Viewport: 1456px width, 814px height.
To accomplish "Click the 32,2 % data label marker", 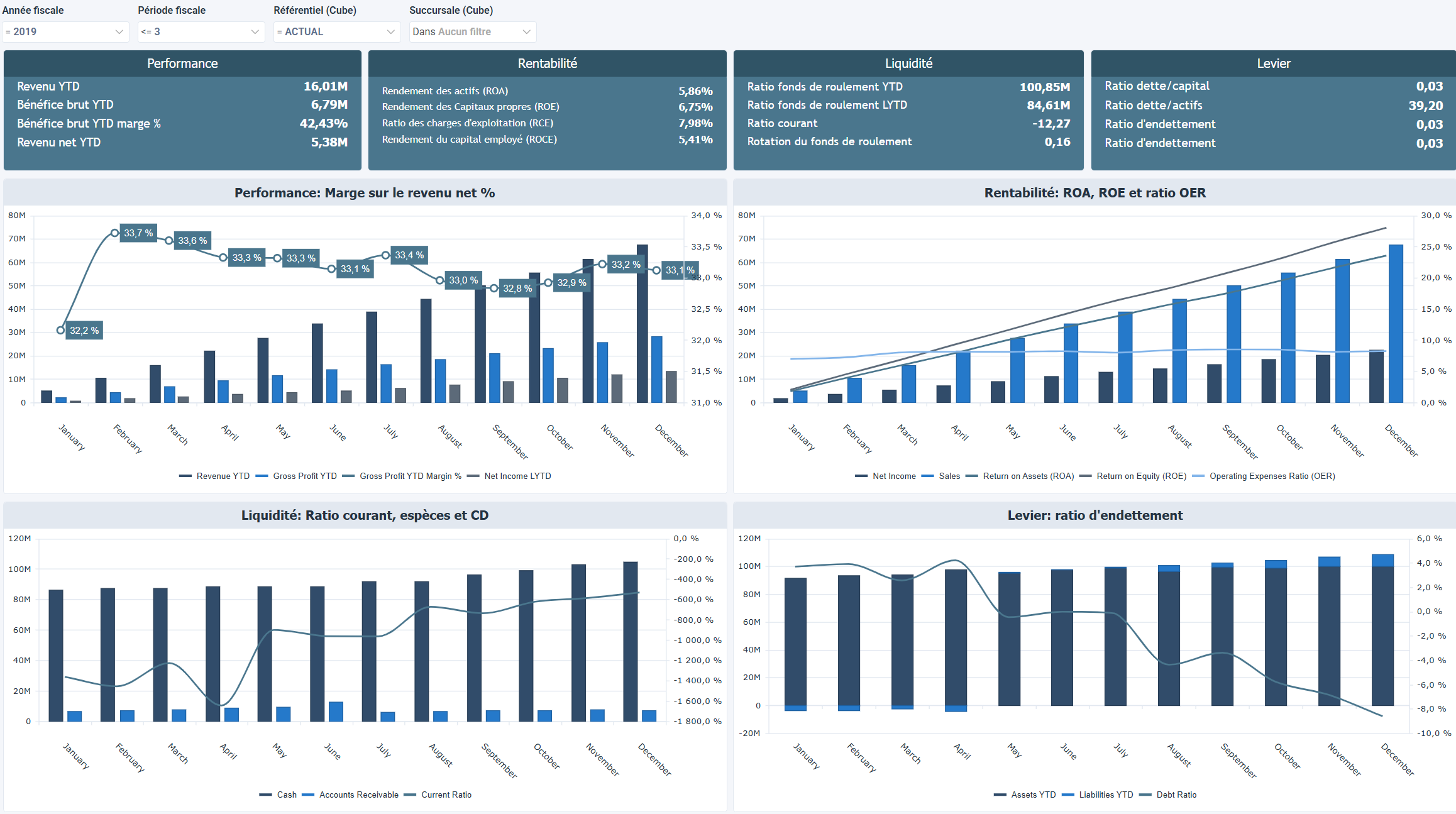I will point(84,329).
